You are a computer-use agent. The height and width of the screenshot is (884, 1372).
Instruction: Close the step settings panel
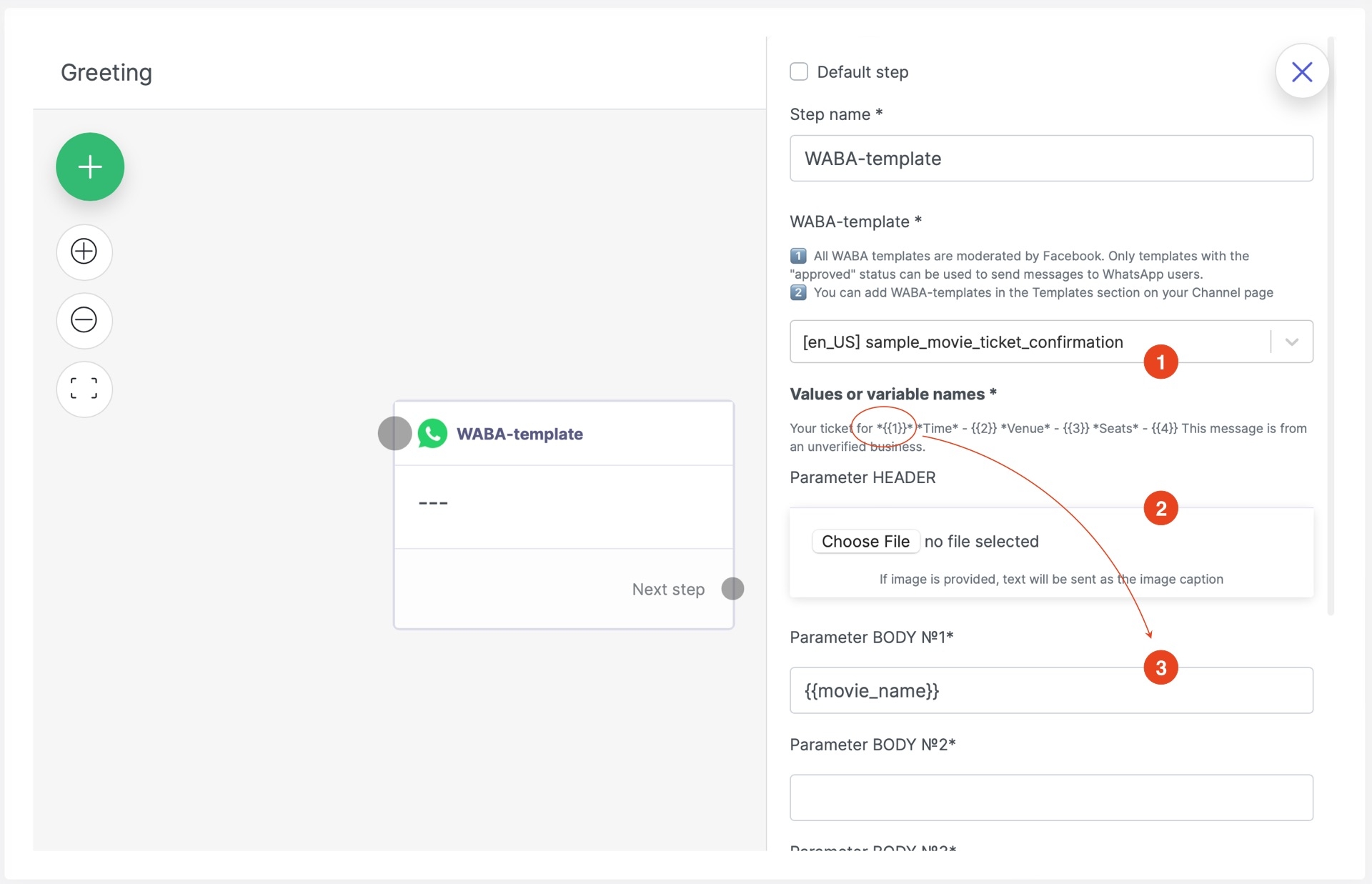point(1301,71)
